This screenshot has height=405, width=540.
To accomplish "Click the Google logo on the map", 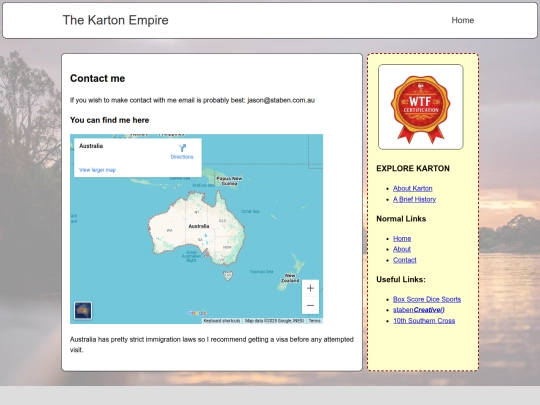I will point(196,313).
